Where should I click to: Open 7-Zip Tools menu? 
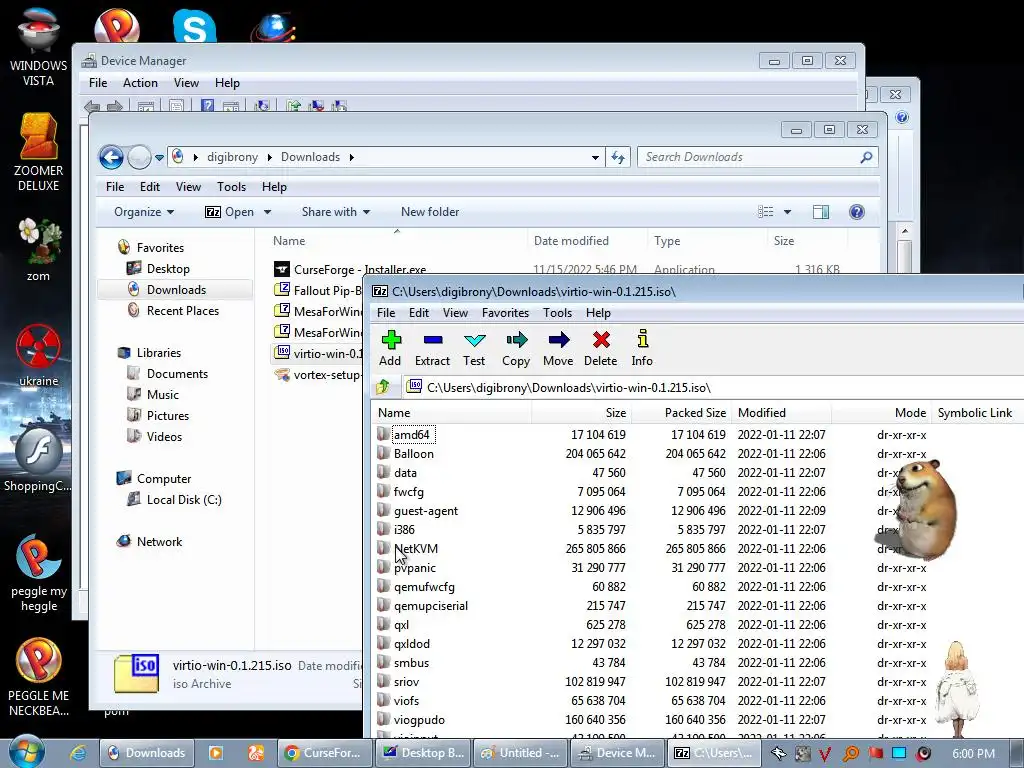[557, 313]
